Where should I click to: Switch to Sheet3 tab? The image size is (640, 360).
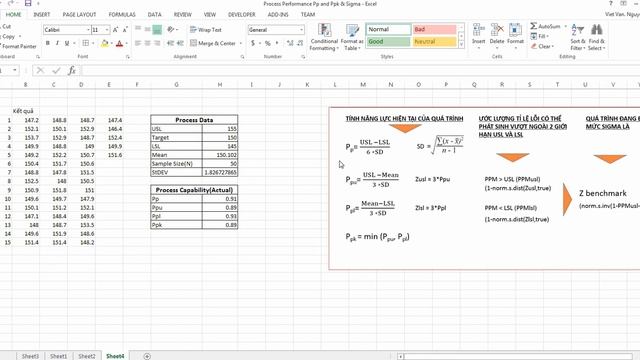(30, 356)
